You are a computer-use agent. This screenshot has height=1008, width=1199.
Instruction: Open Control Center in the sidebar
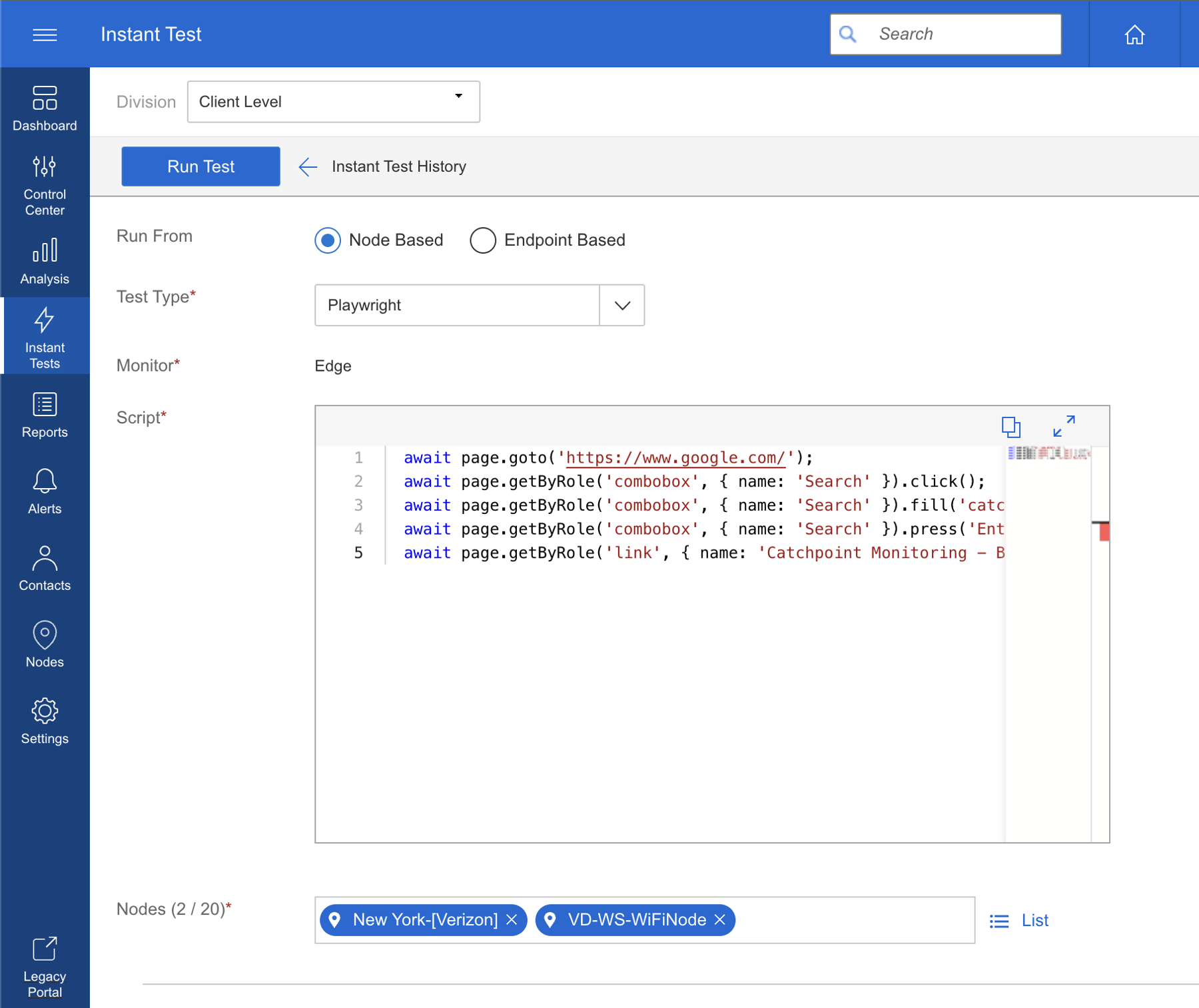pos(45,186)
